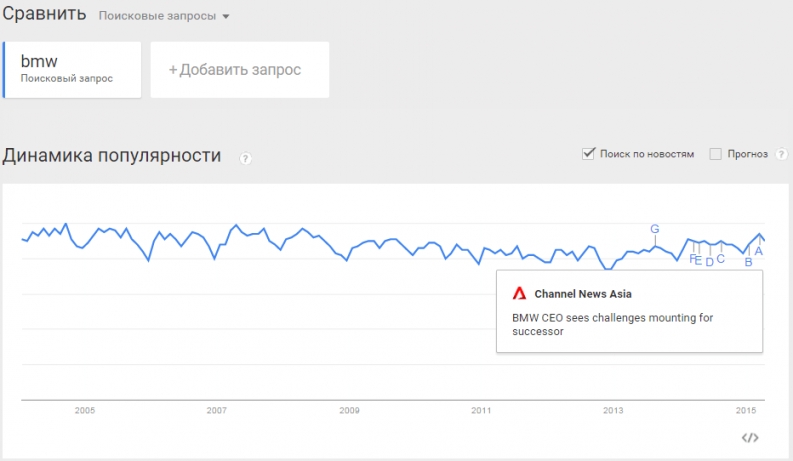Select news marker A on chart

(759, 251)
